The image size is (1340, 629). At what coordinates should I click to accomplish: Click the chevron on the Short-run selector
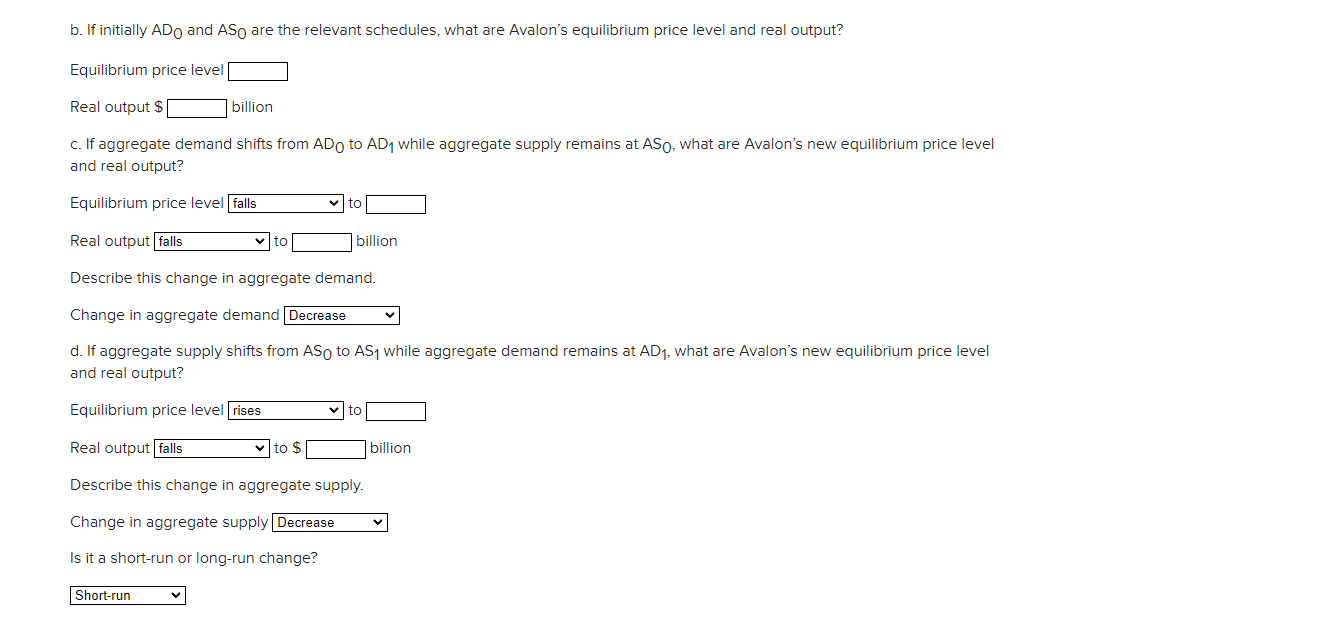click(177, 595)
